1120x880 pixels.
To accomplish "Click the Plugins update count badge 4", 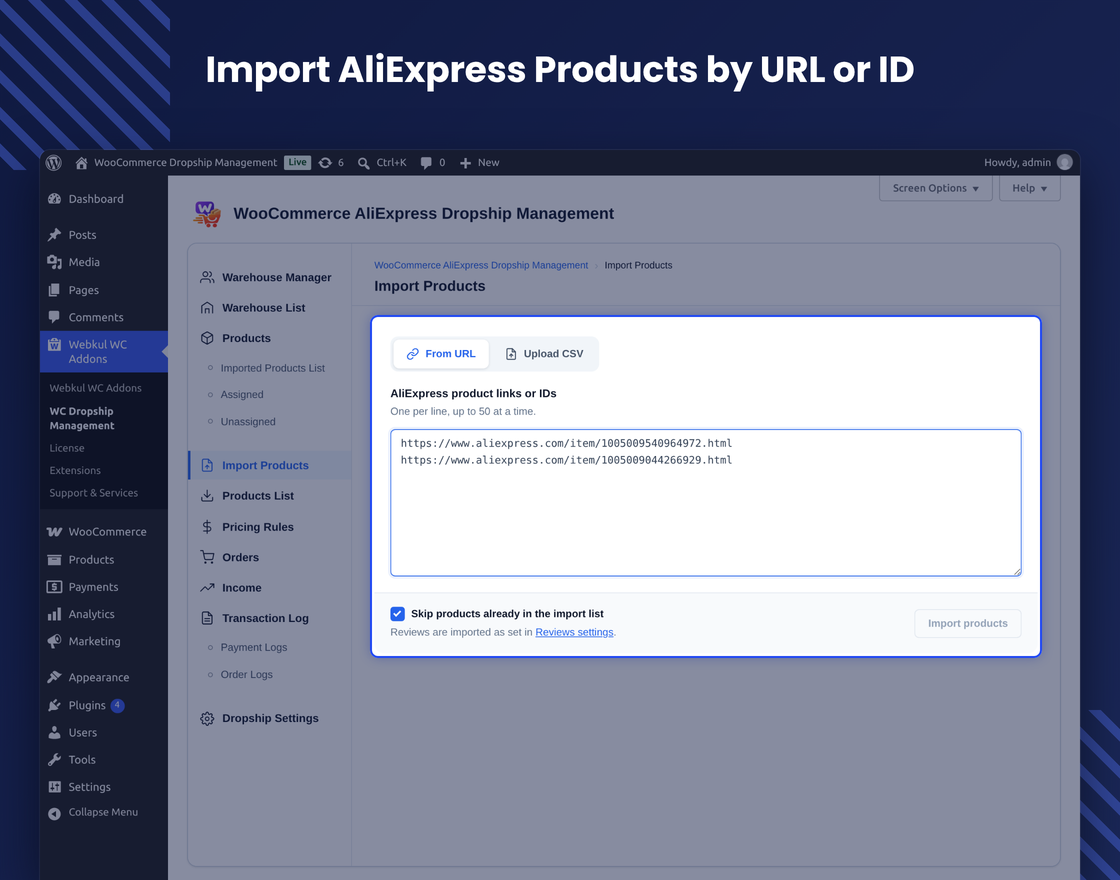I will point(117,705).
